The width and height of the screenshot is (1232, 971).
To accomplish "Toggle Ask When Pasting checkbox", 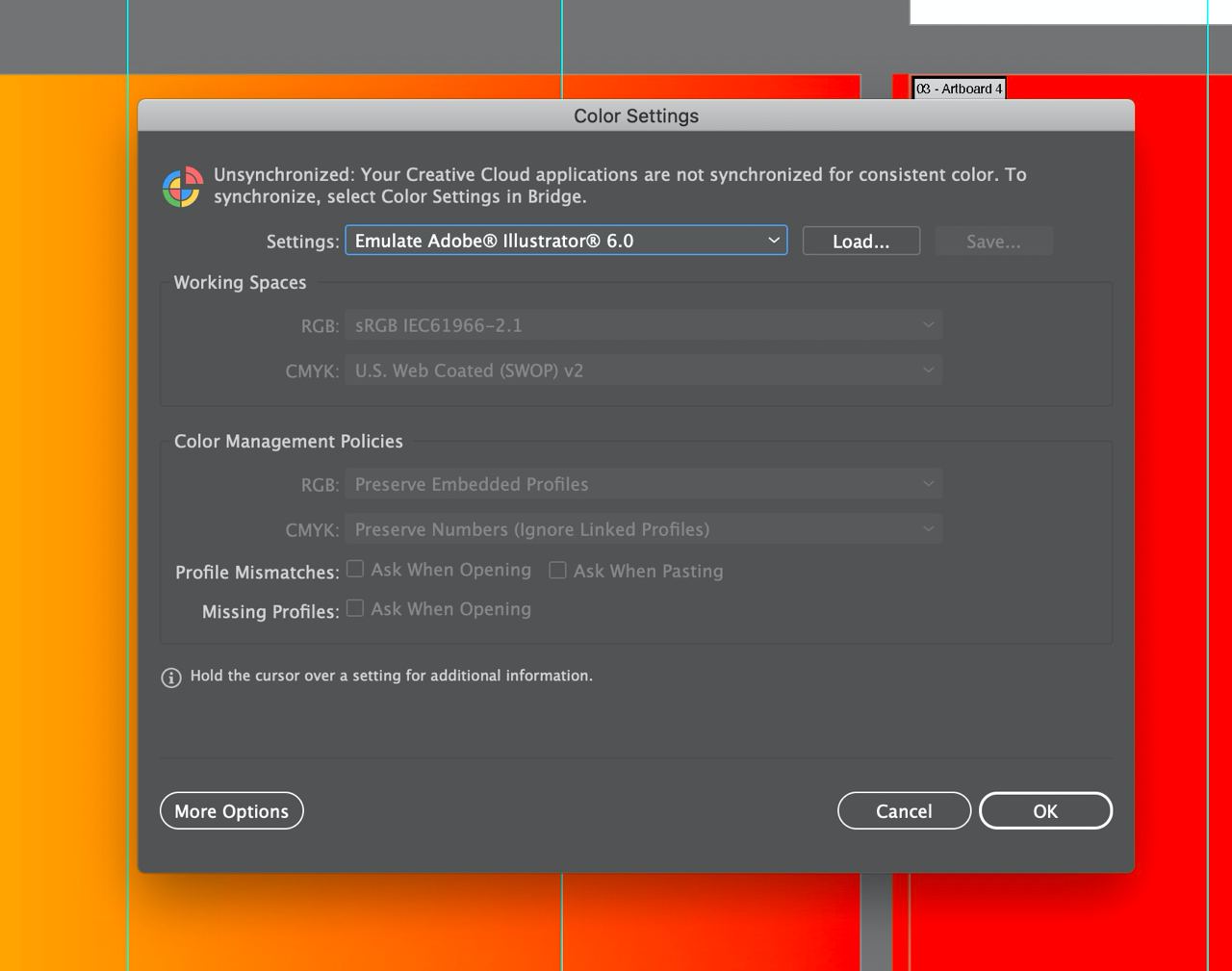I will (x=557, y=570).
